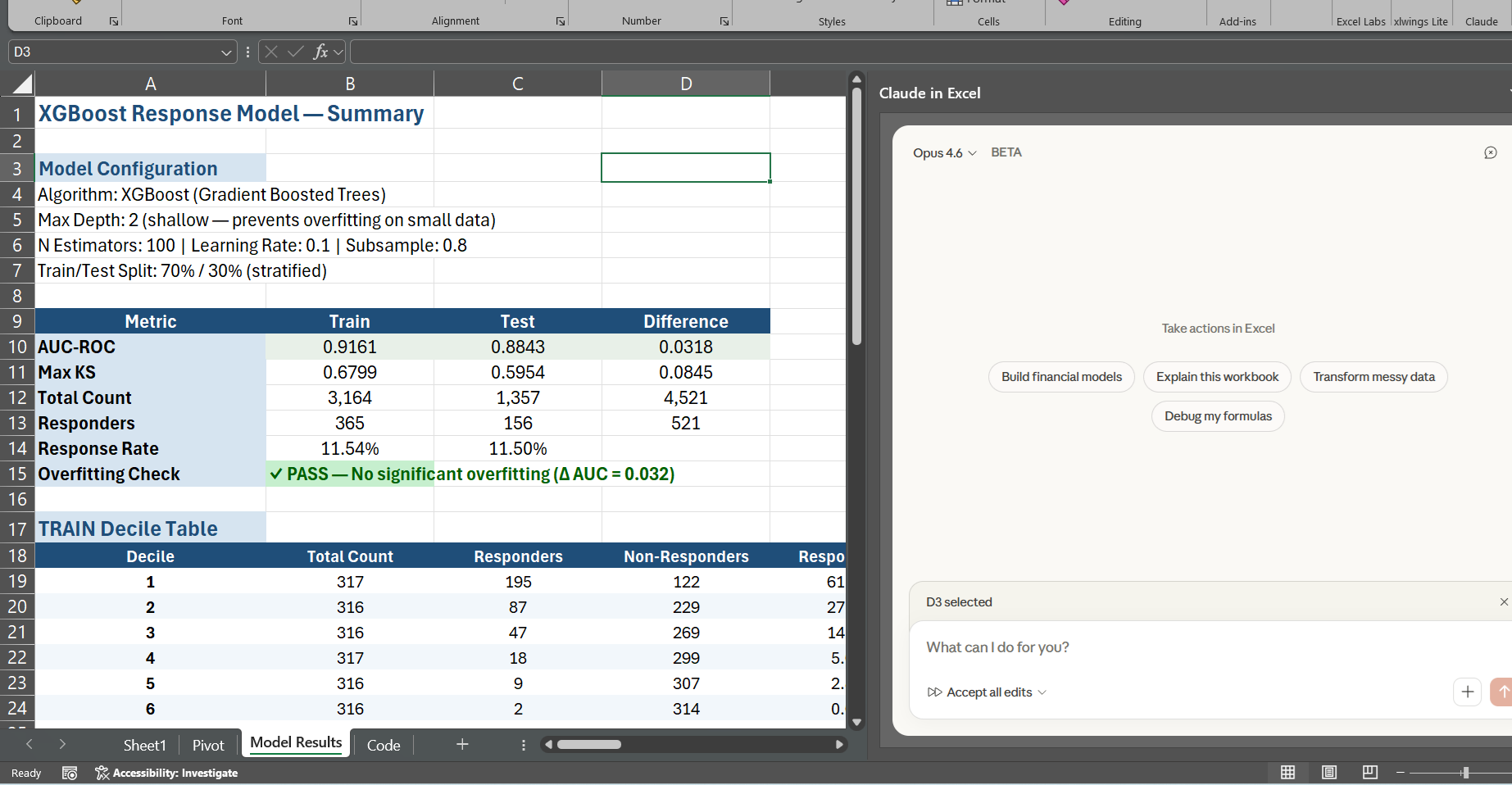Image resolution: width=1512 pixels, height=785 pixels.
Task: Open new chat icon in Claude panel
Action: [1491, 152]
